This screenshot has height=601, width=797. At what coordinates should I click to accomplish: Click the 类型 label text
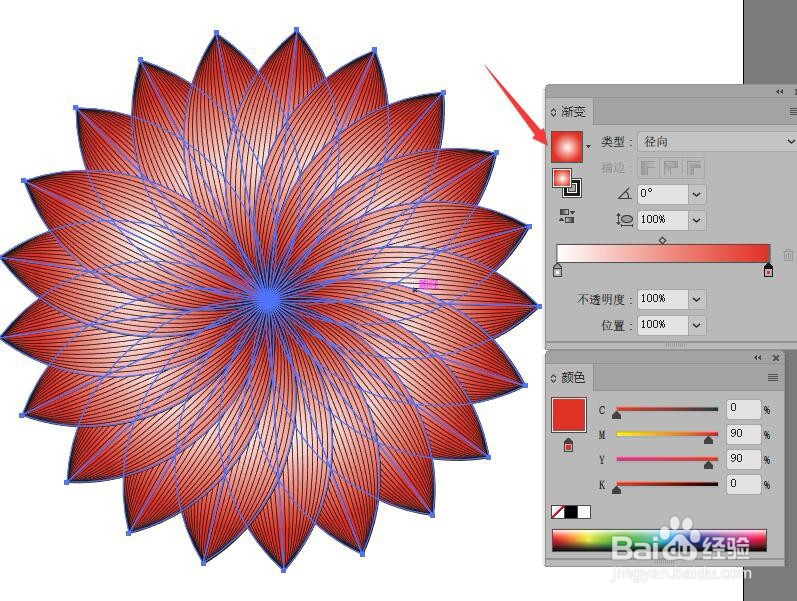(x=613, y=142)
